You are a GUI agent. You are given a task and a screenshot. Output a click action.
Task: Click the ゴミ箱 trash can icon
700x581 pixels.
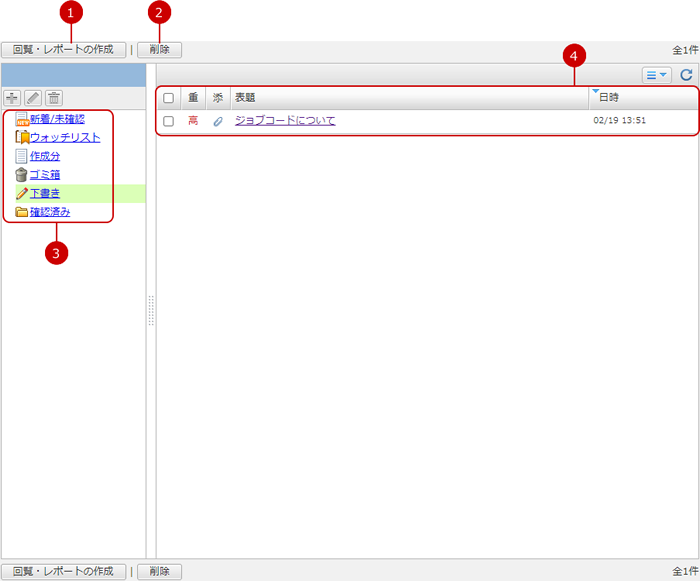(x=21, y=175)
